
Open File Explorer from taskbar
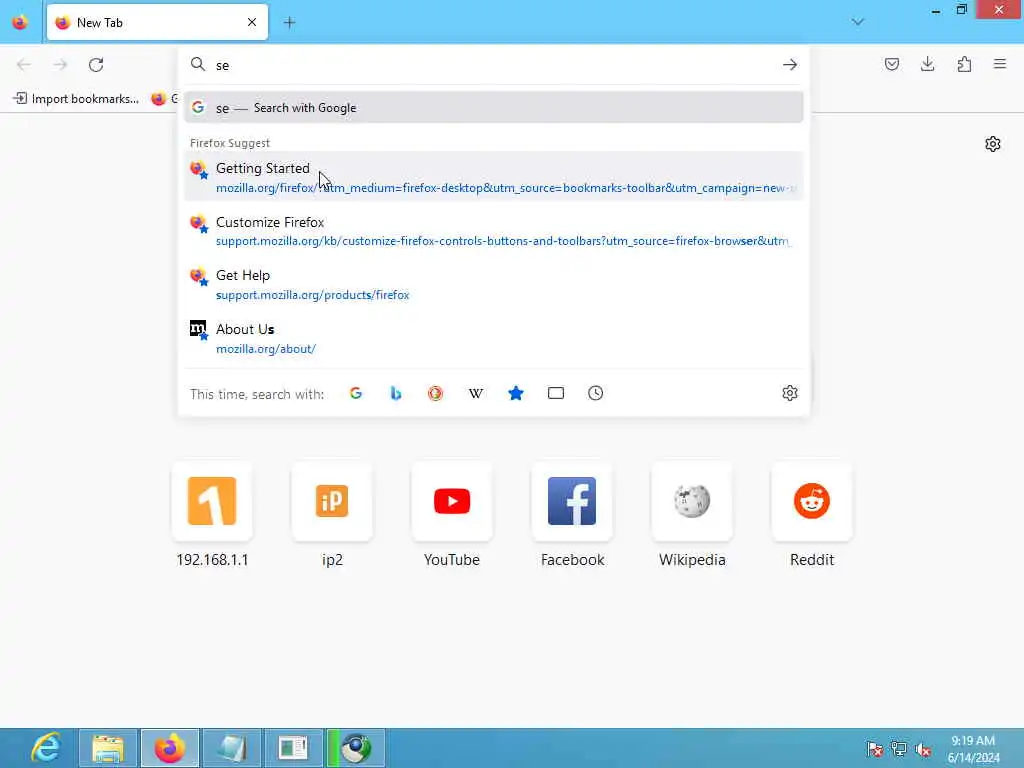108,748
